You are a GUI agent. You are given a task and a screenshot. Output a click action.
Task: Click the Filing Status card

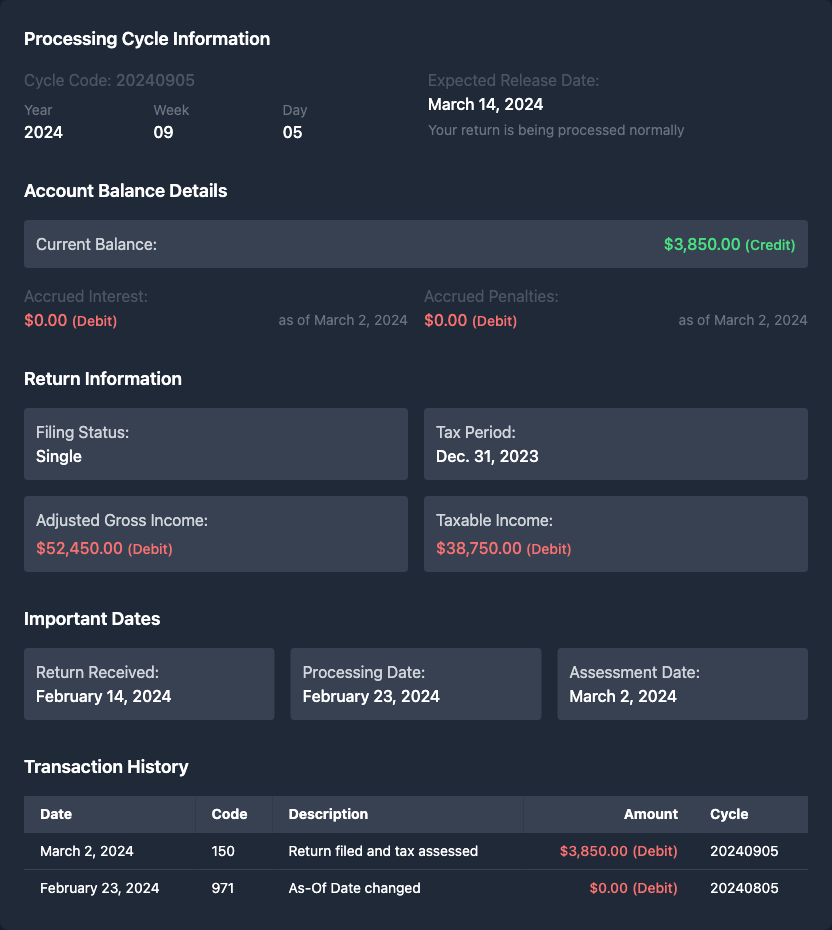pos(215,444)
